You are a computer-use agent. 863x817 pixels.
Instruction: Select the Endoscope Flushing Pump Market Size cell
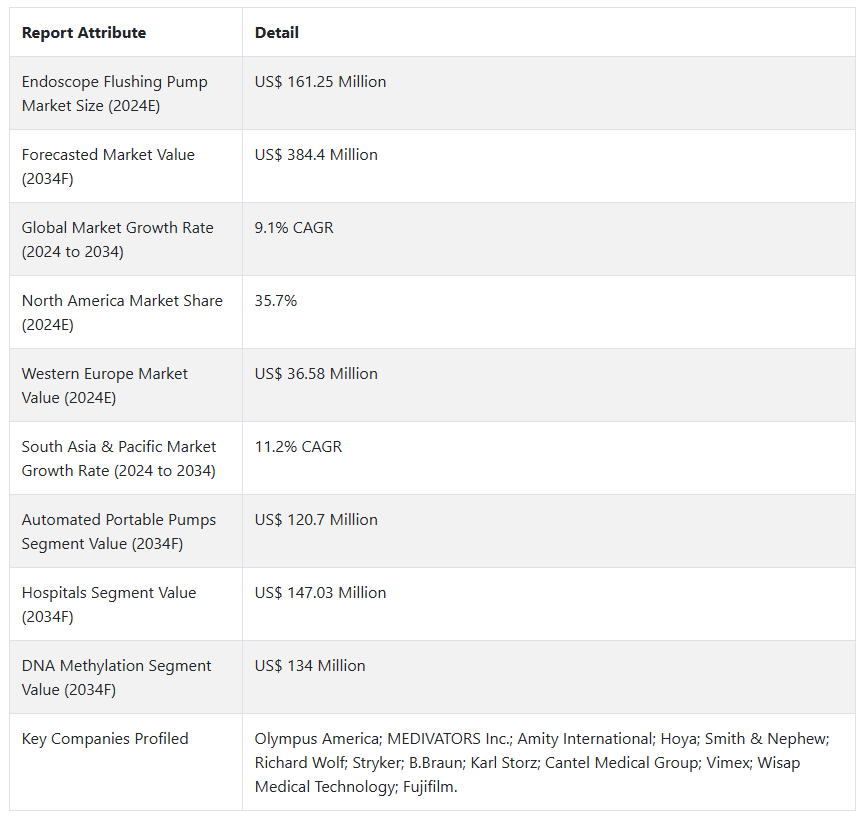point(115,94)
